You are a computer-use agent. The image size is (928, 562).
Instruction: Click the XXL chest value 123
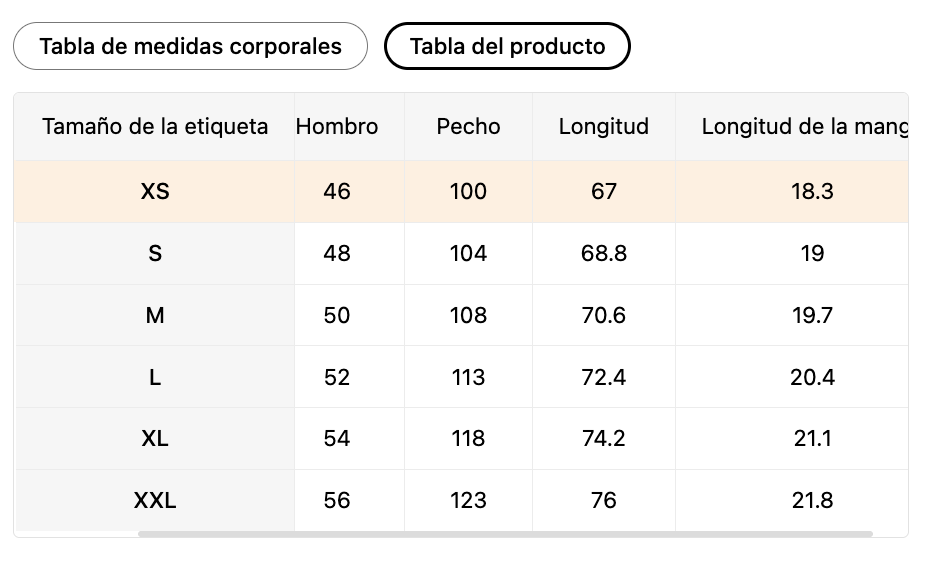[468, 500]
